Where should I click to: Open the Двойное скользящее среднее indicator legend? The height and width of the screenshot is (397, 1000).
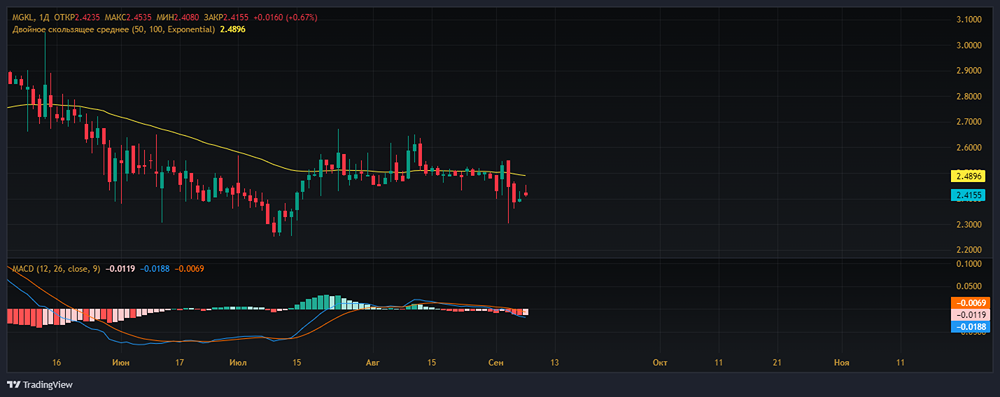(x=113, y=29)
